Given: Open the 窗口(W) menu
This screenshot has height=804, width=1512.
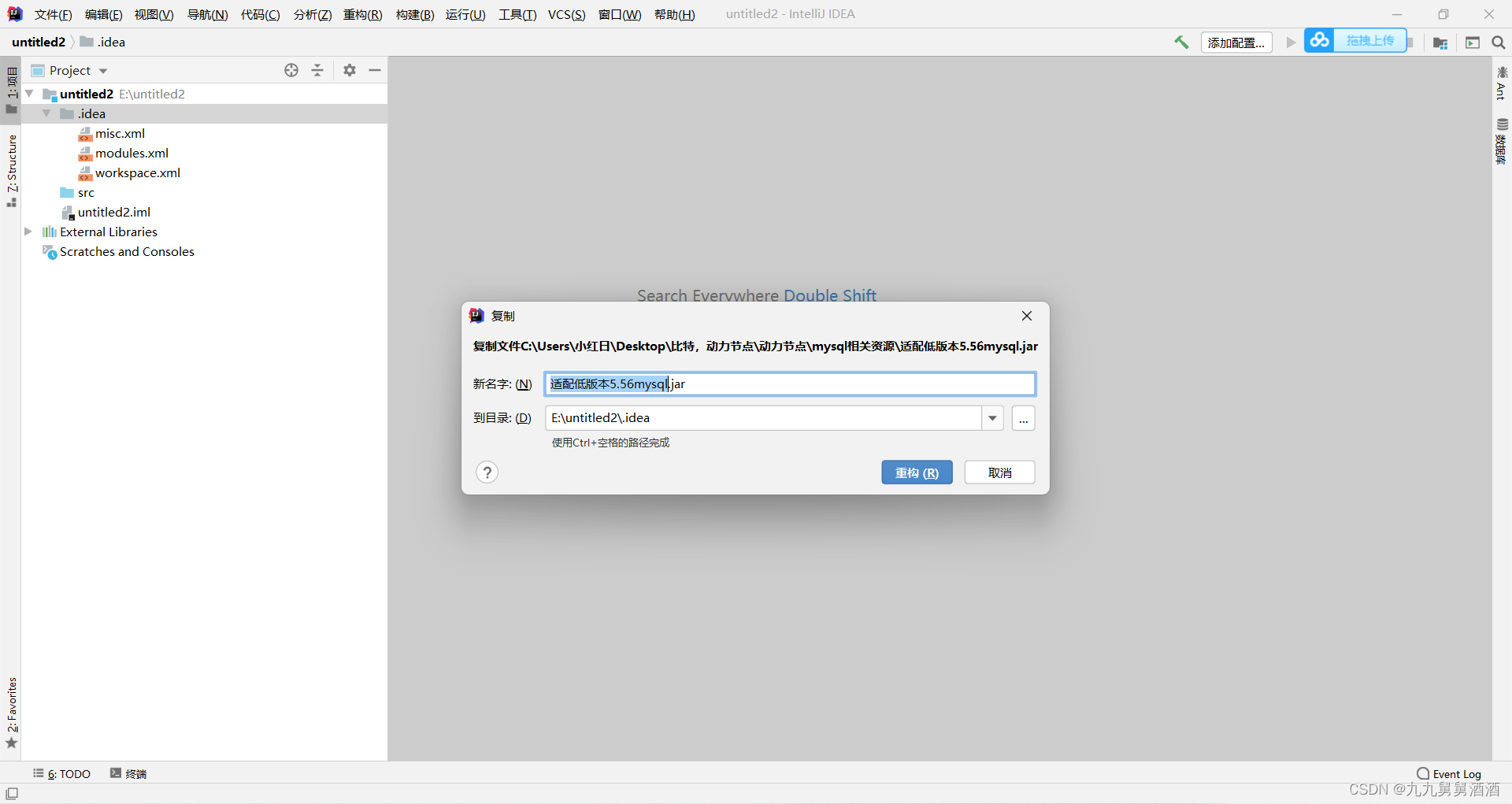Looking at the screenshot, I should (x=619, y=14).
